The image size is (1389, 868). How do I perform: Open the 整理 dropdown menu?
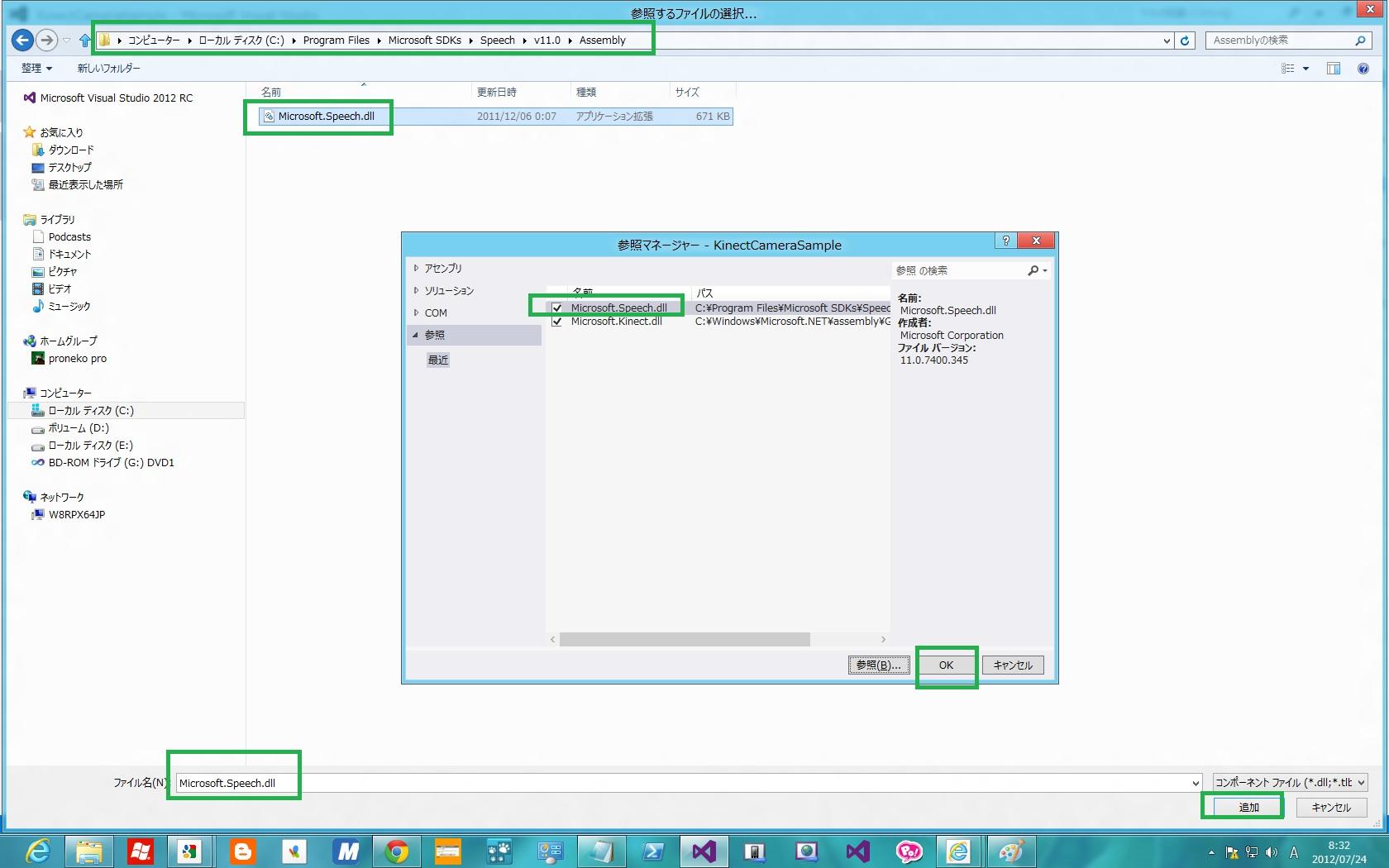(37, 69)
